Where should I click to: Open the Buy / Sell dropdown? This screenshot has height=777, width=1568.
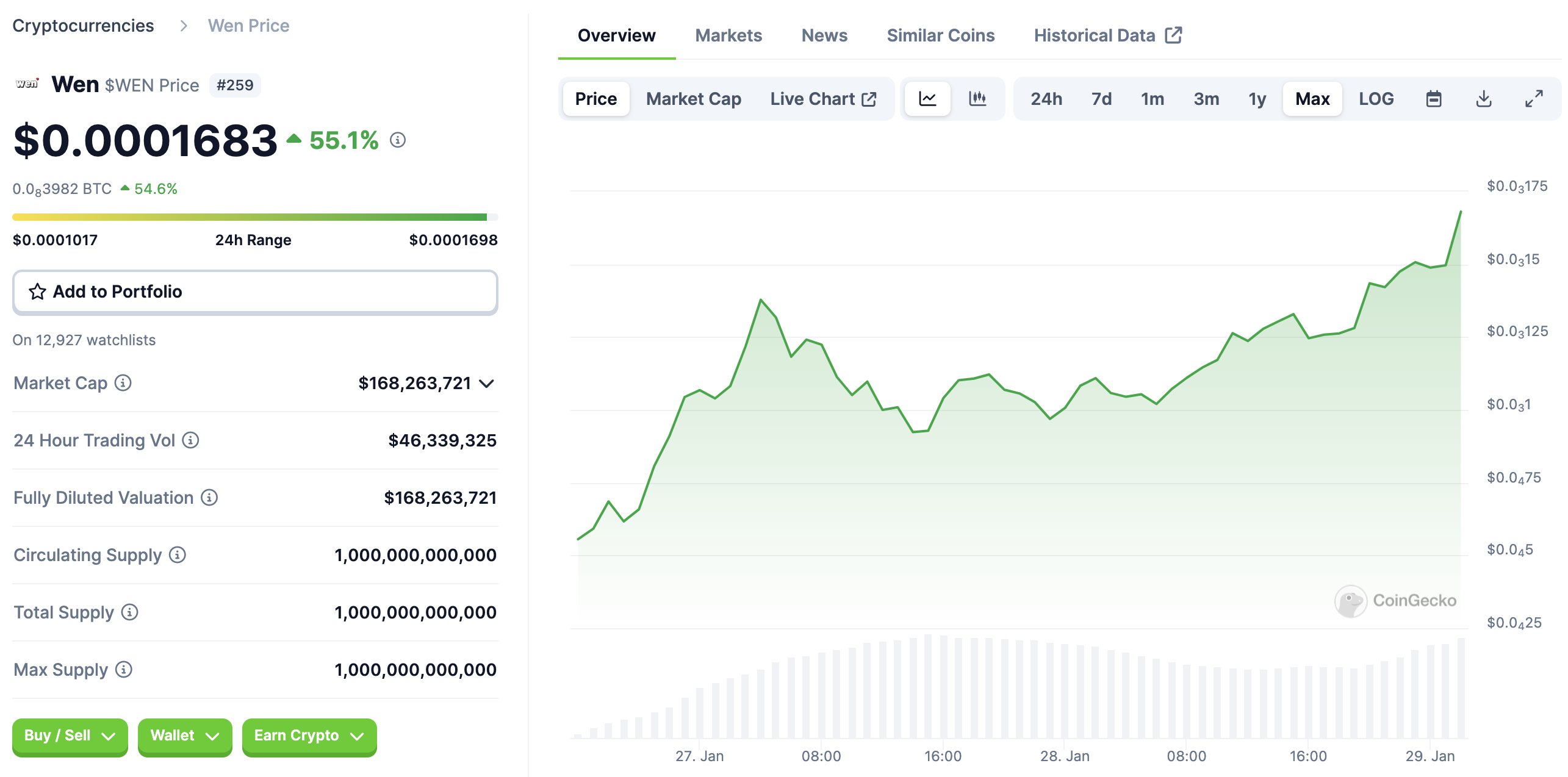pyautogui.click(x=70, y=736)
